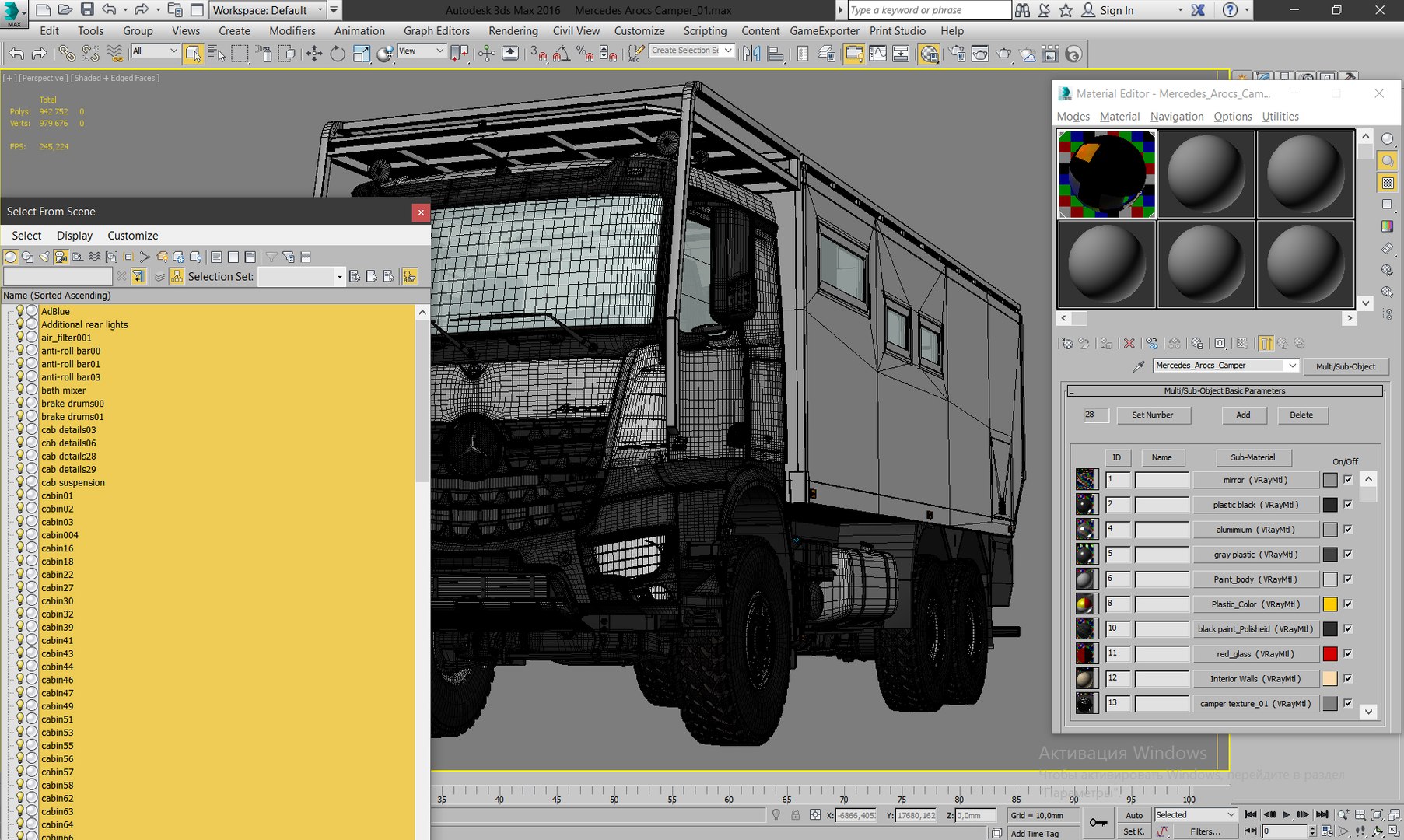Viewport: 1404px width, 840px height.
Task: Open Render Setup teapot icon
Action: click(x=957, y=54)
